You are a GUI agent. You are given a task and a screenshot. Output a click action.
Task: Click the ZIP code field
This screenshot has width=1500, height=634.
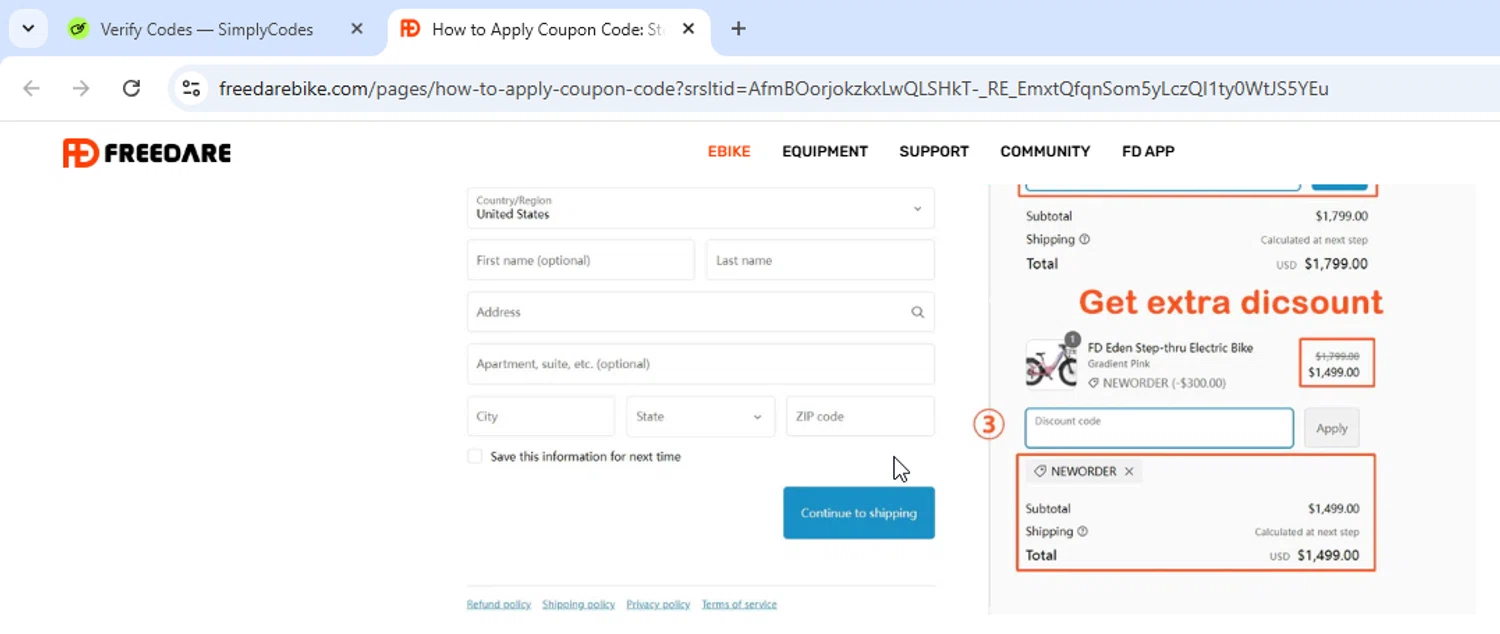860,416
